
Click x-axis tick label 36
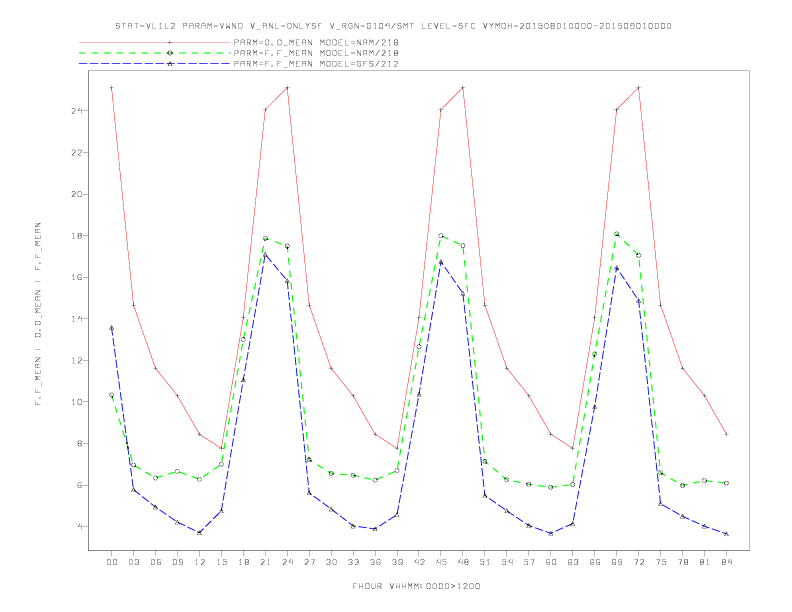[x=375, y=562]
